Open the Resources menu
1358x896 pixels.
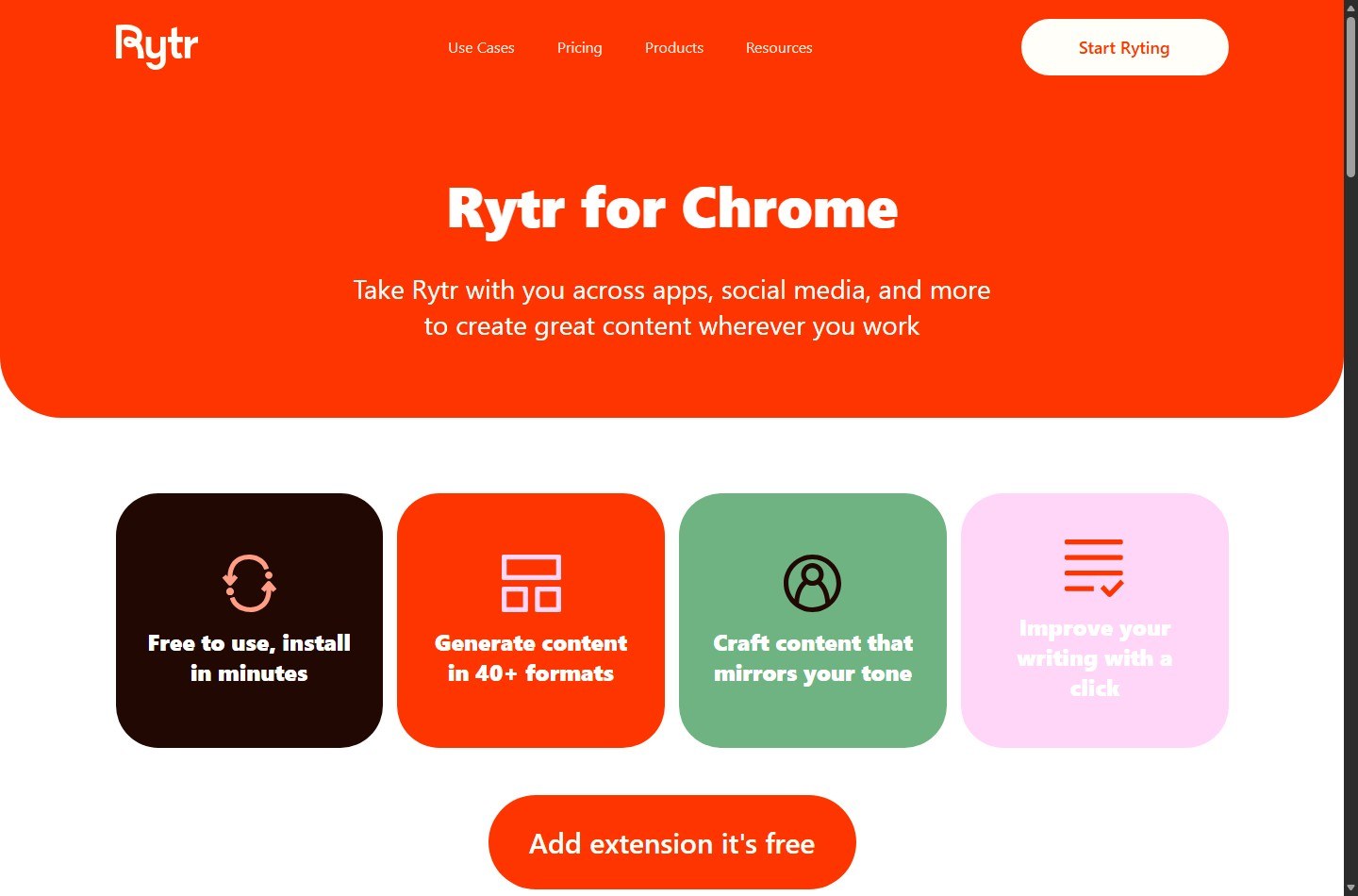click(779, 47)
